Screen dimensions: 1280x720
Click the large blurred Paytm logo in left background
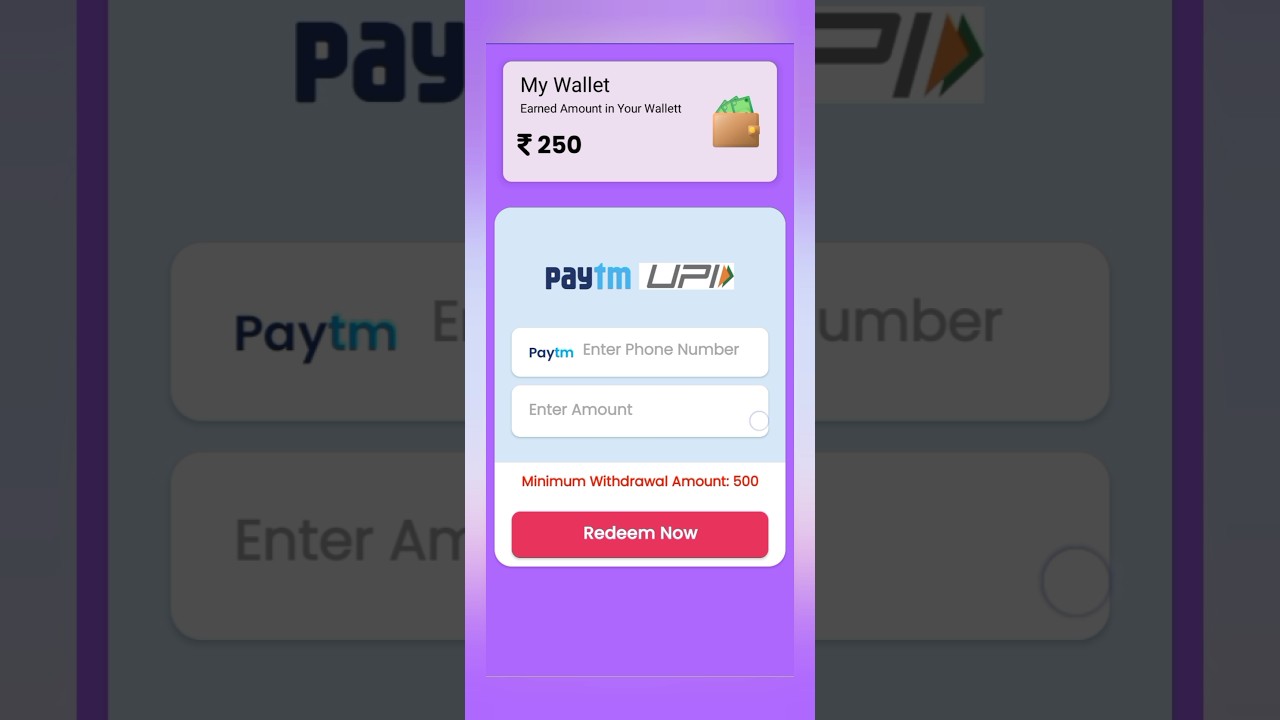click(x=315, y=335)
